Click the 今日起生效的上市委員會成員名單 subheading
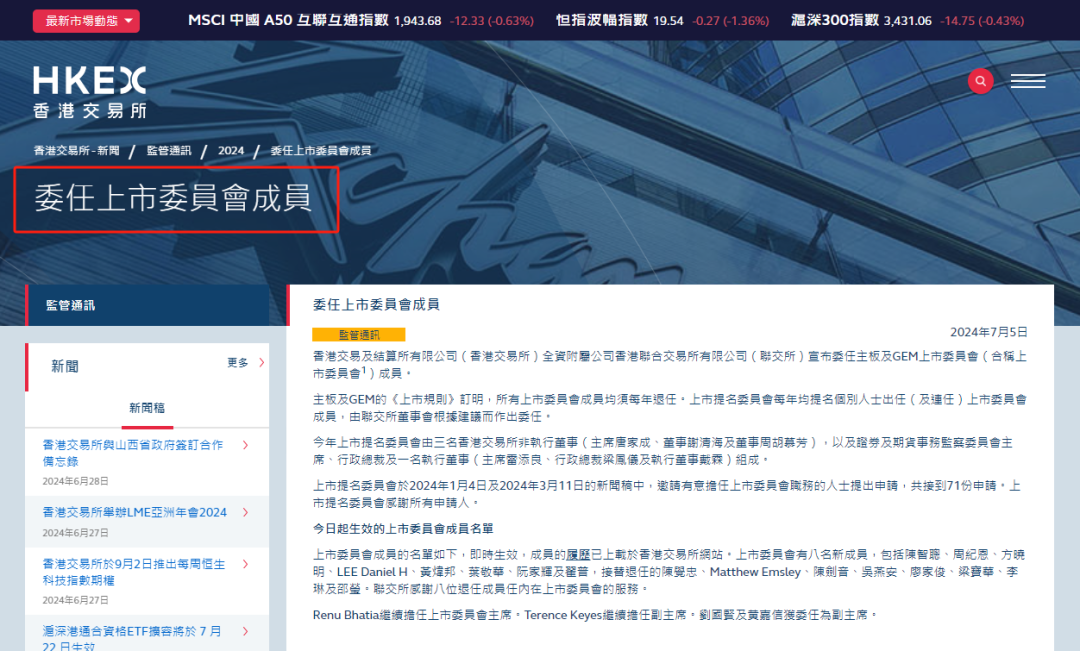 click(x=403, y=528)
